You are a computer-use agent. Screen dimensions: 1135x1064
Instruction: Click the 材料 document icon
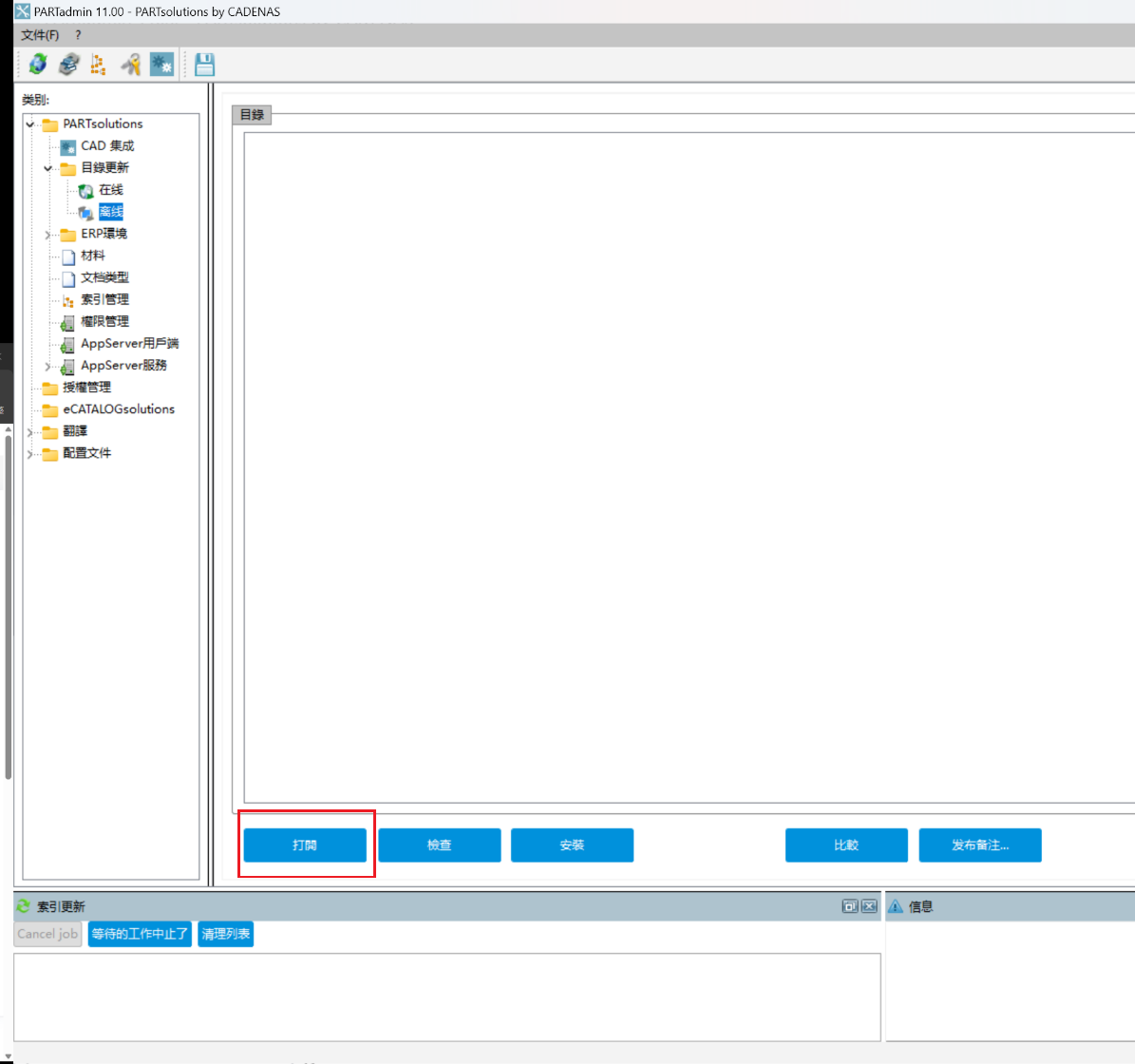[x=68, y=256]
